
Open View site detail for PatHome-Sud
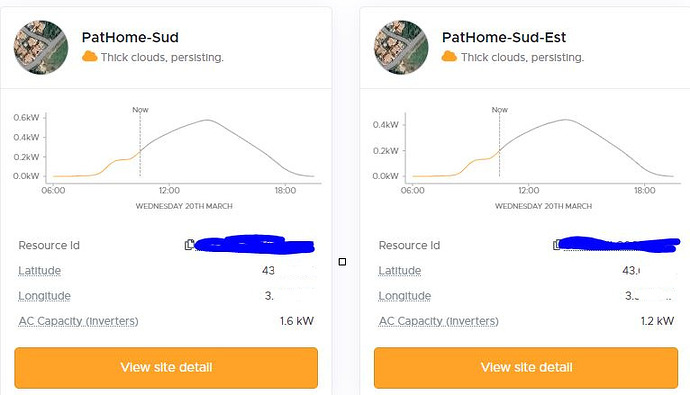tap(166, 368)
